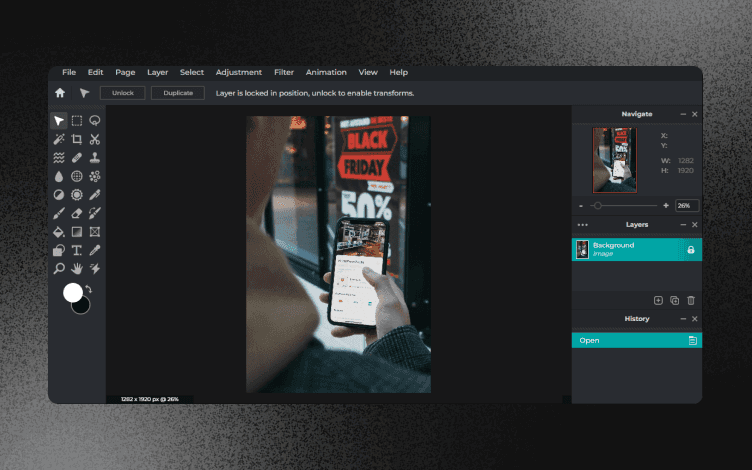Click the Navigate panel preview thumbnail
Image resolution: width=752 pixels, height=470 pixels.
click(615, 160)
